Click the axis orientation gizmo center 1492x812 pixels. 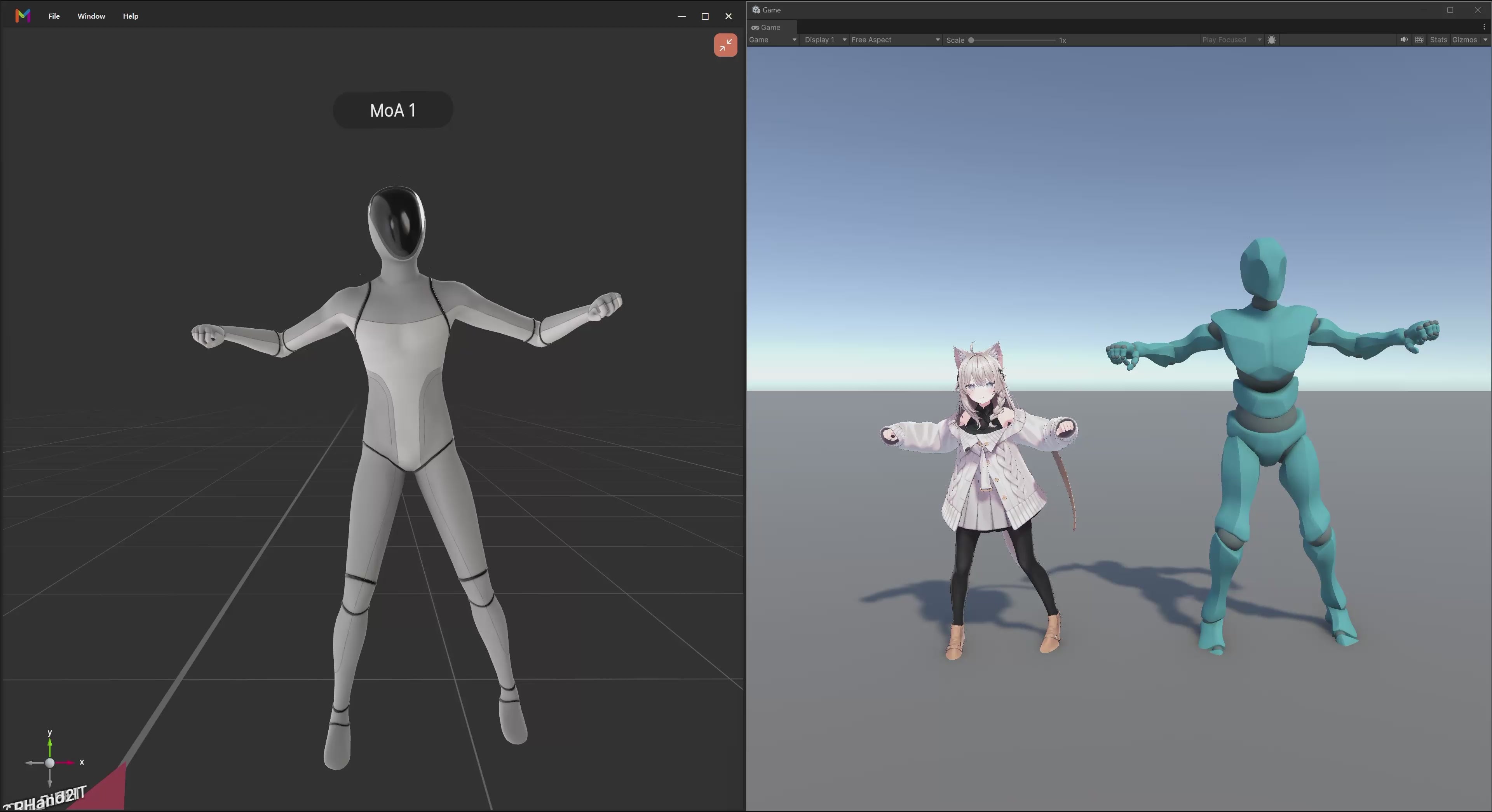coord(50,763)
